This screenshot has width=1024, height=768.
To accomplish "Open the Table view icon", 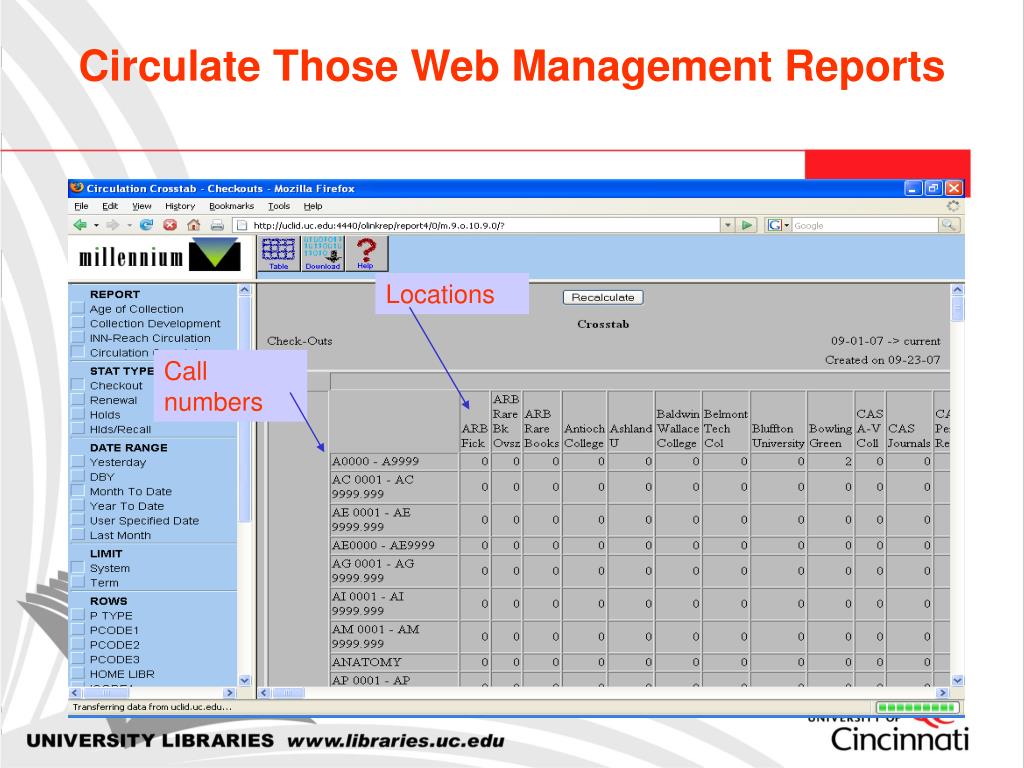I will pyautogui.click(x=279, y=253).
